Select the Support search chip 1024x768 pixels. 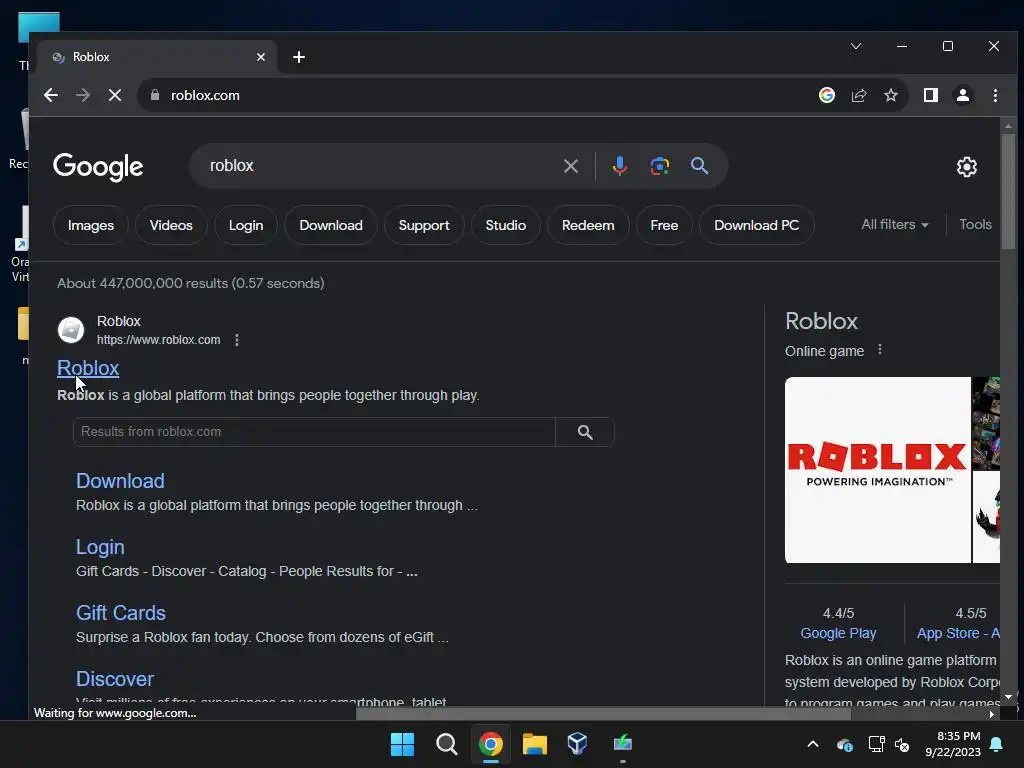pyautogui.click(x=424, y=225)
